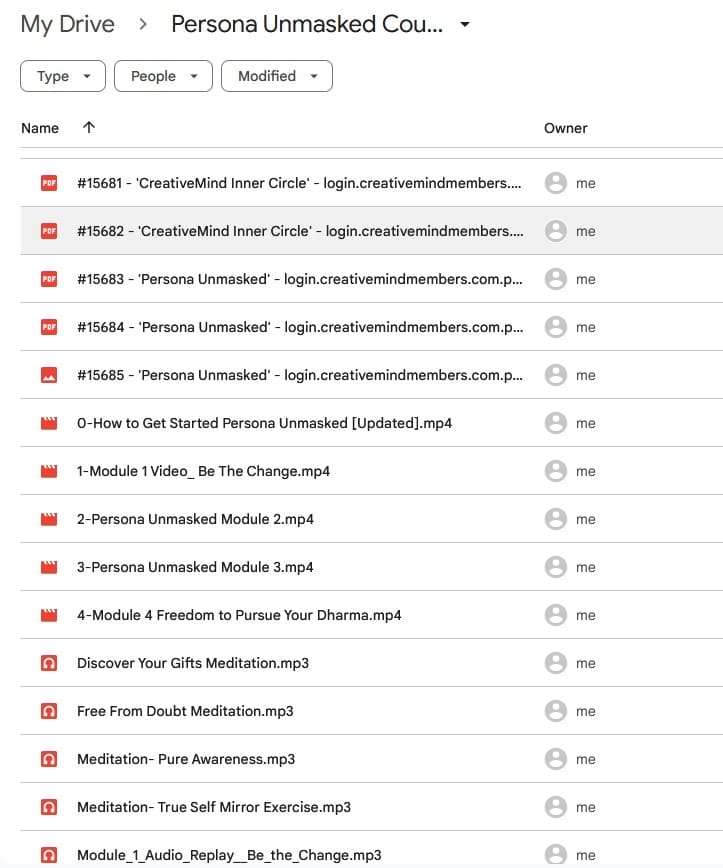
Task: Go to My Drive in breadcrumb
Action: [68, 24]
